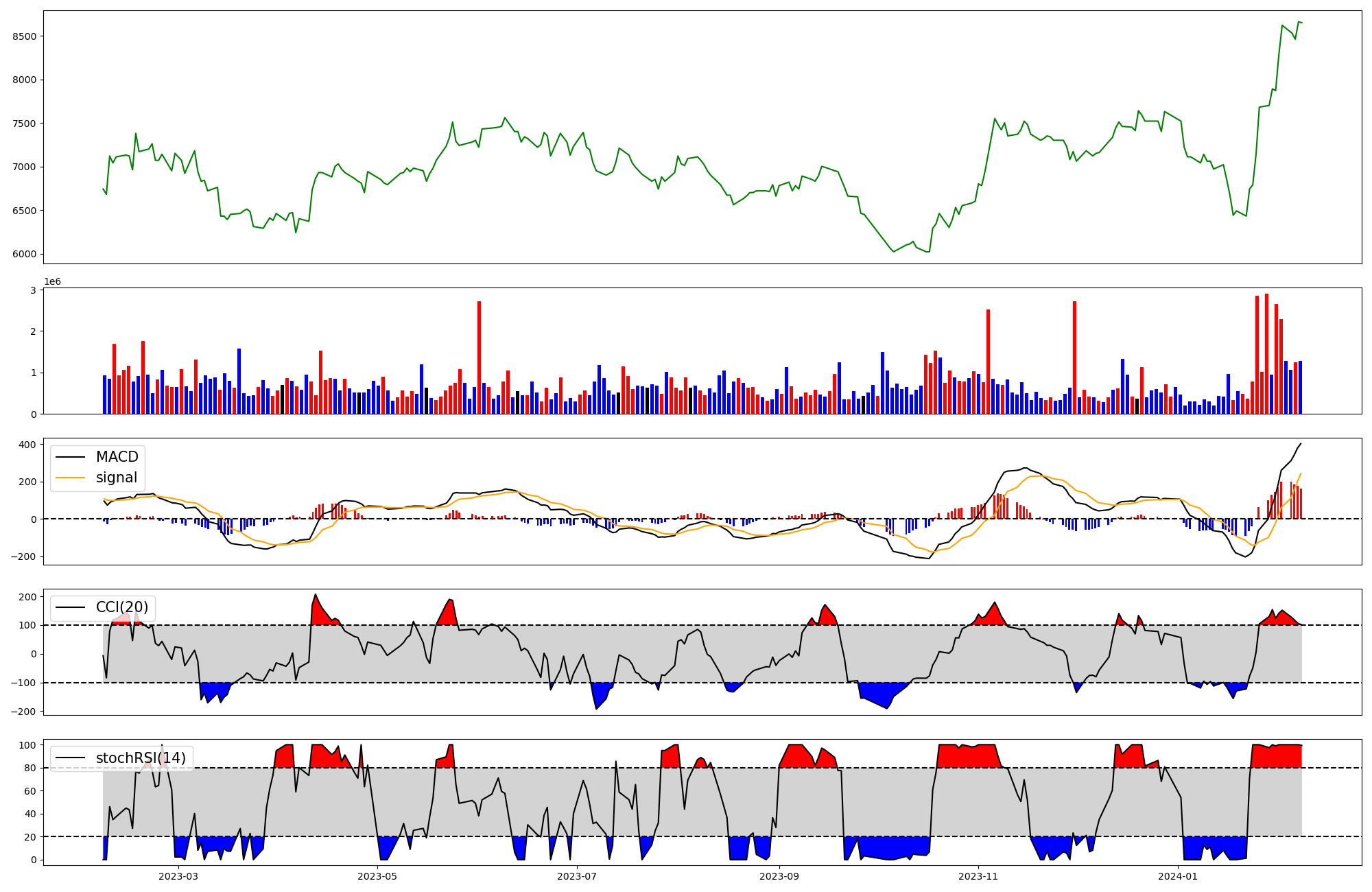This screenshot has width=1372, height=892.
Task: Click the 2024-01 x-axis date label
Action: pyautogui.click(x=1178, y=876)
